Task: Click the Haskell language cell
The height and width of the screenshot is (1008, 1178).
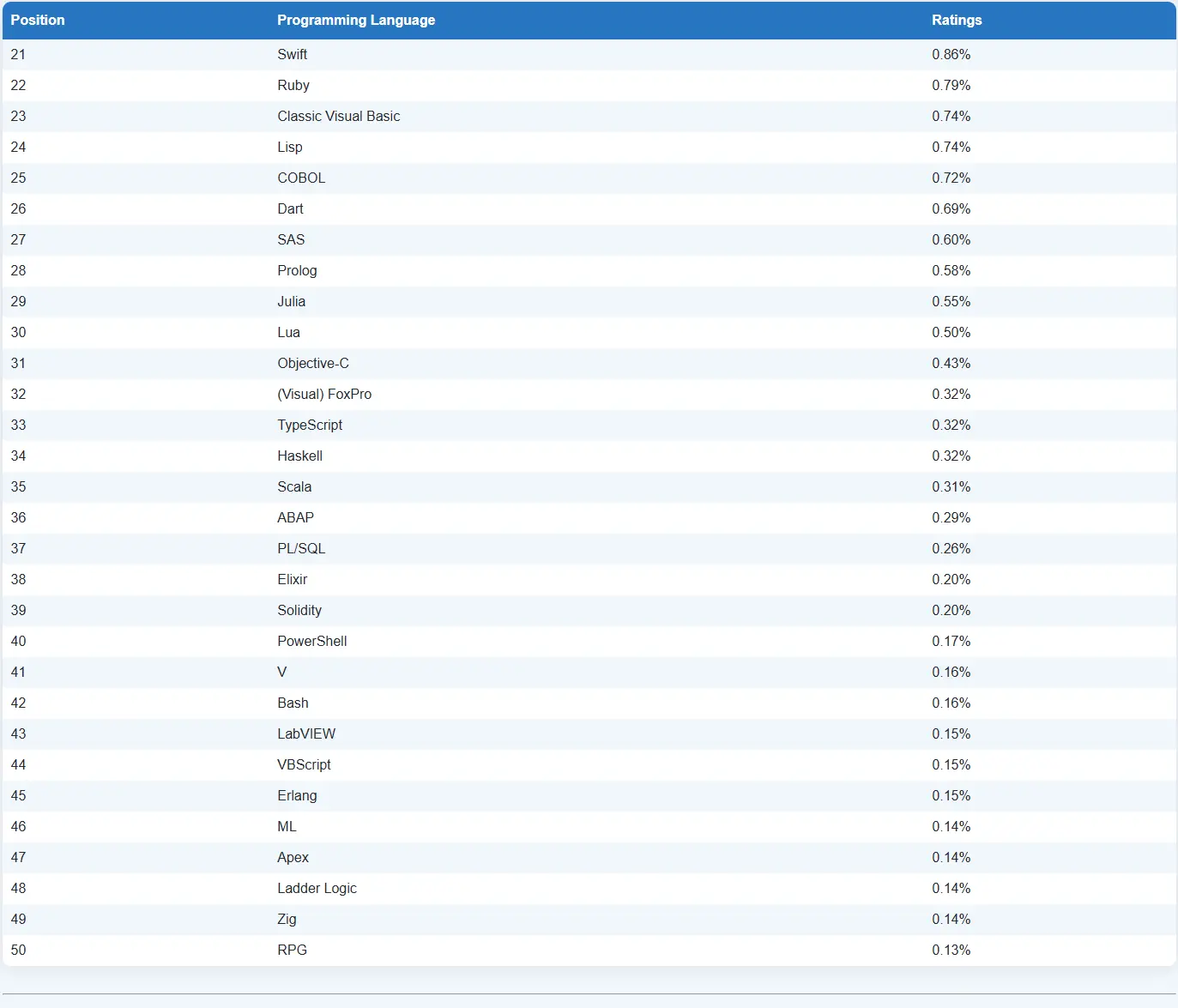Action: [299, 456]
